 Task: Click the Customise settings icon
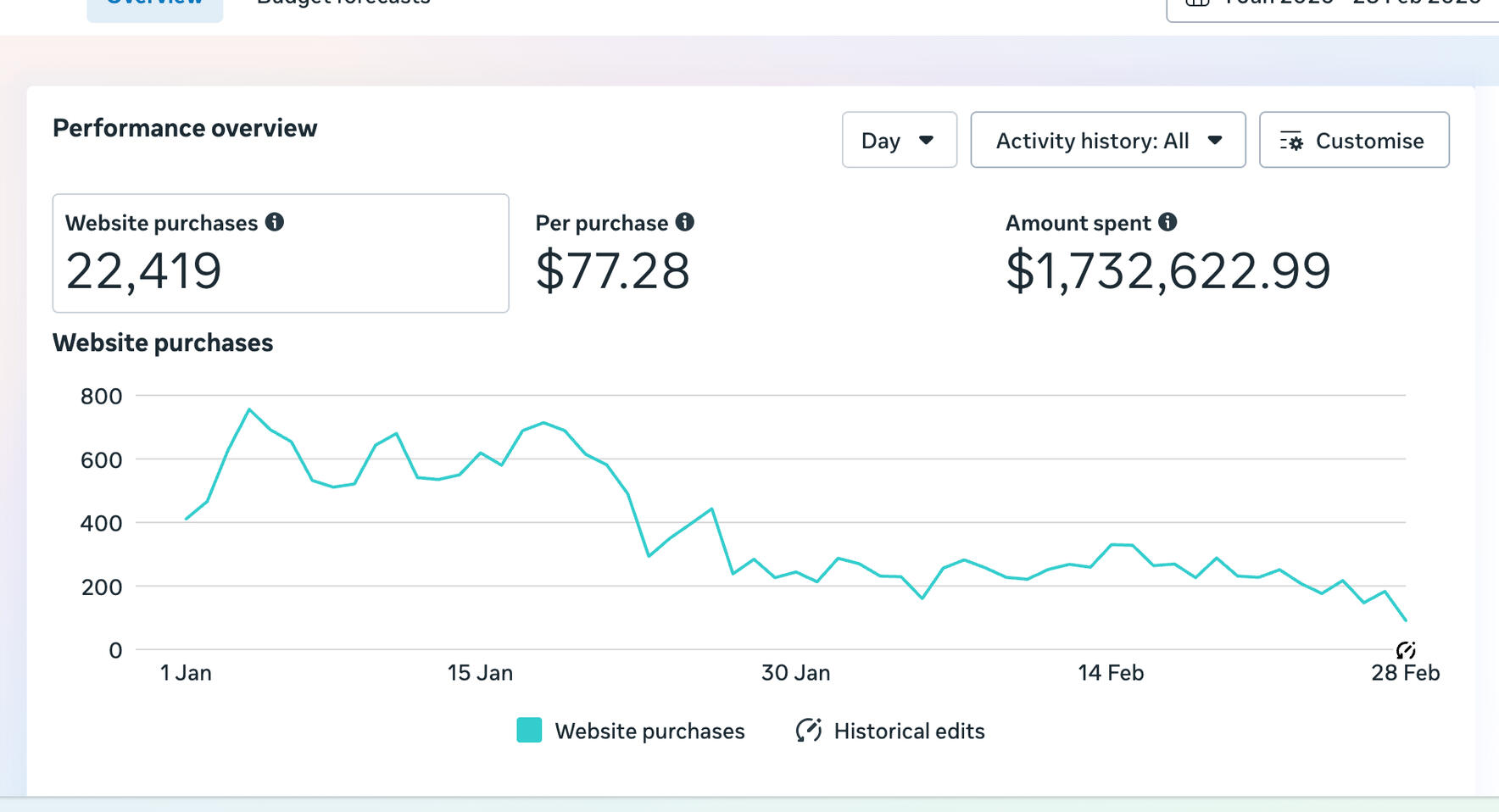1291,142
